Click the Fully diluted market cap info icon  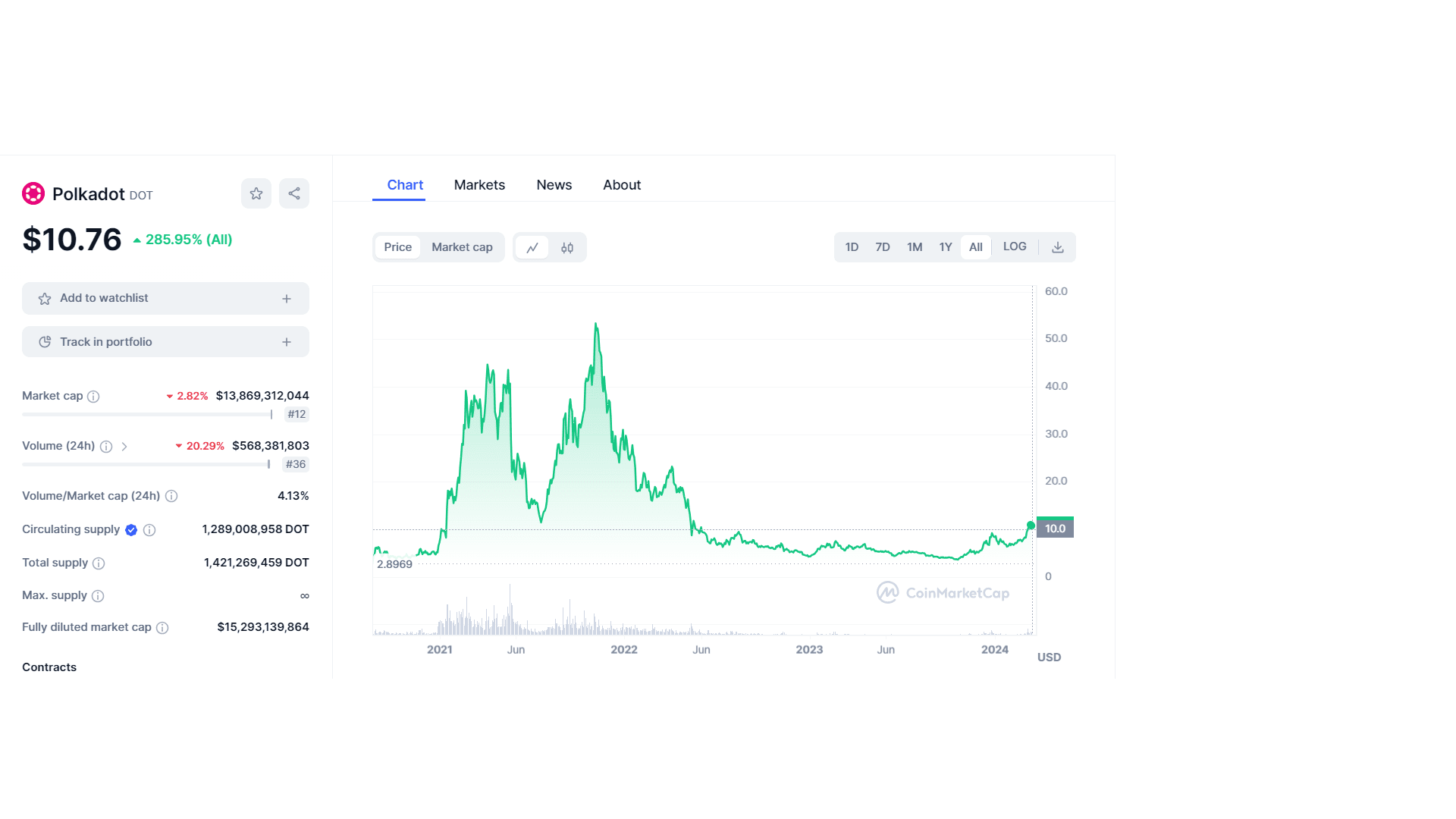tap(162, 628)
